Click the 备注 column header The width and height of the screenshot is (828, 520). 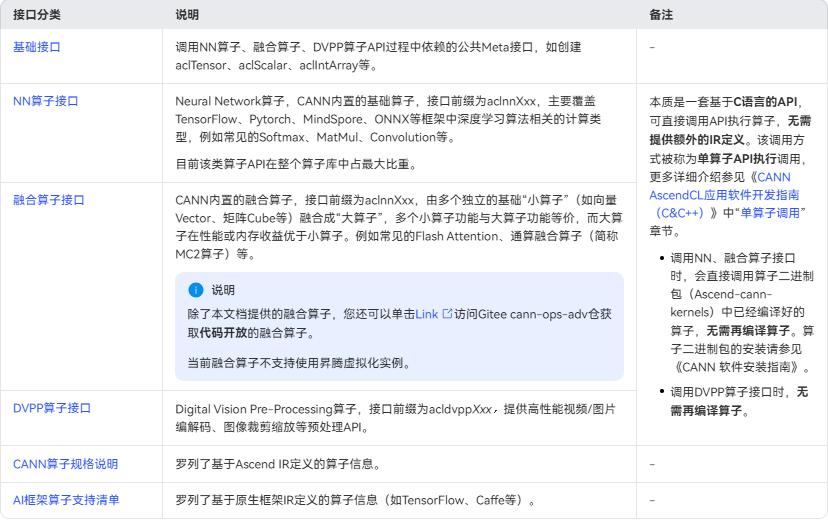(661, 15)
